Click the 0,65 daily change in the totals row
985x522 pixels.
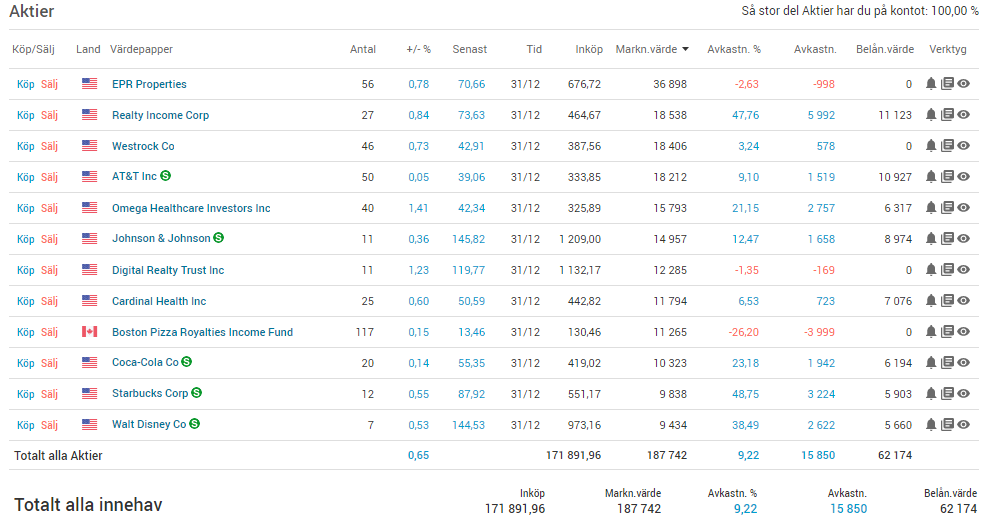point(418,455)
